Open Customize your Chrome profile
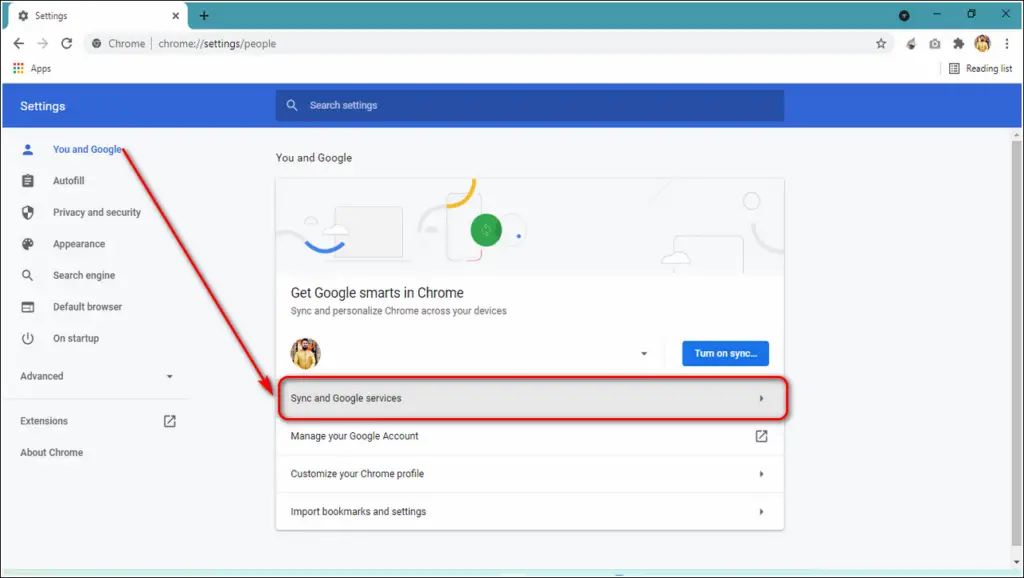The width and height of the screenshot is (1024, 578). pyautogui.click(x=530, y=474)
